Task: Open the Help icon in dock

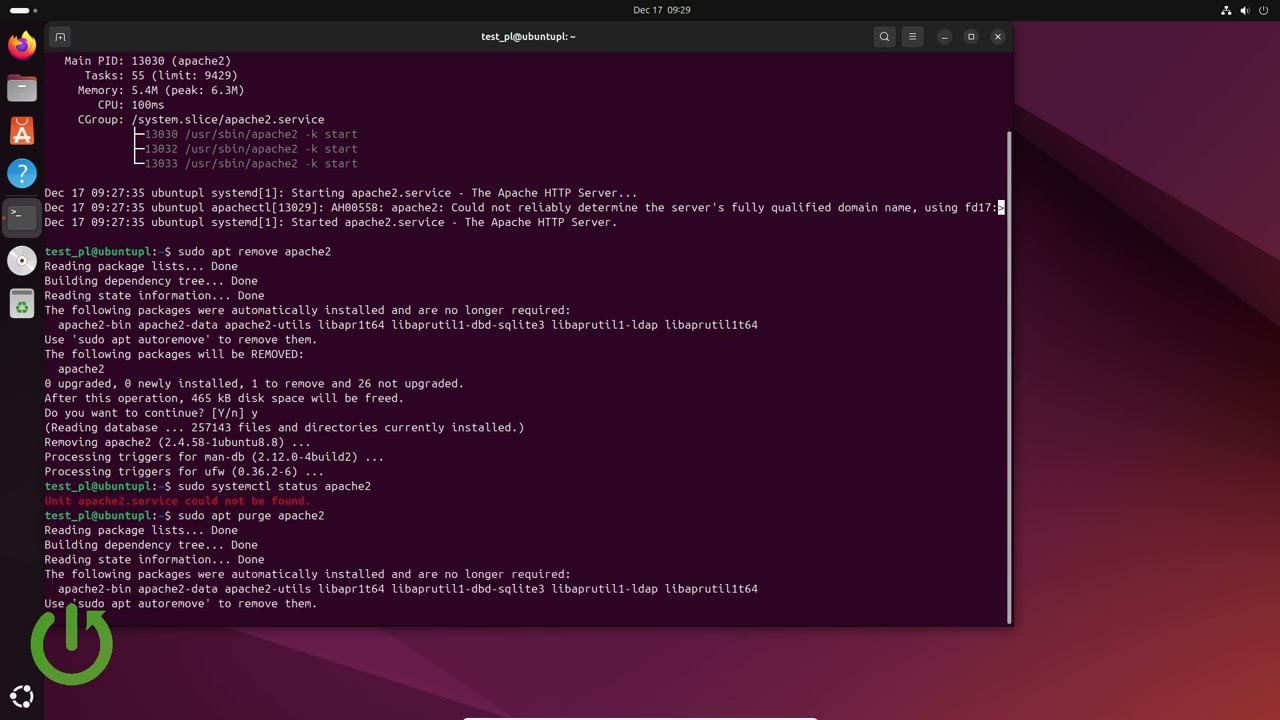Action: click(x=22, y=174)
